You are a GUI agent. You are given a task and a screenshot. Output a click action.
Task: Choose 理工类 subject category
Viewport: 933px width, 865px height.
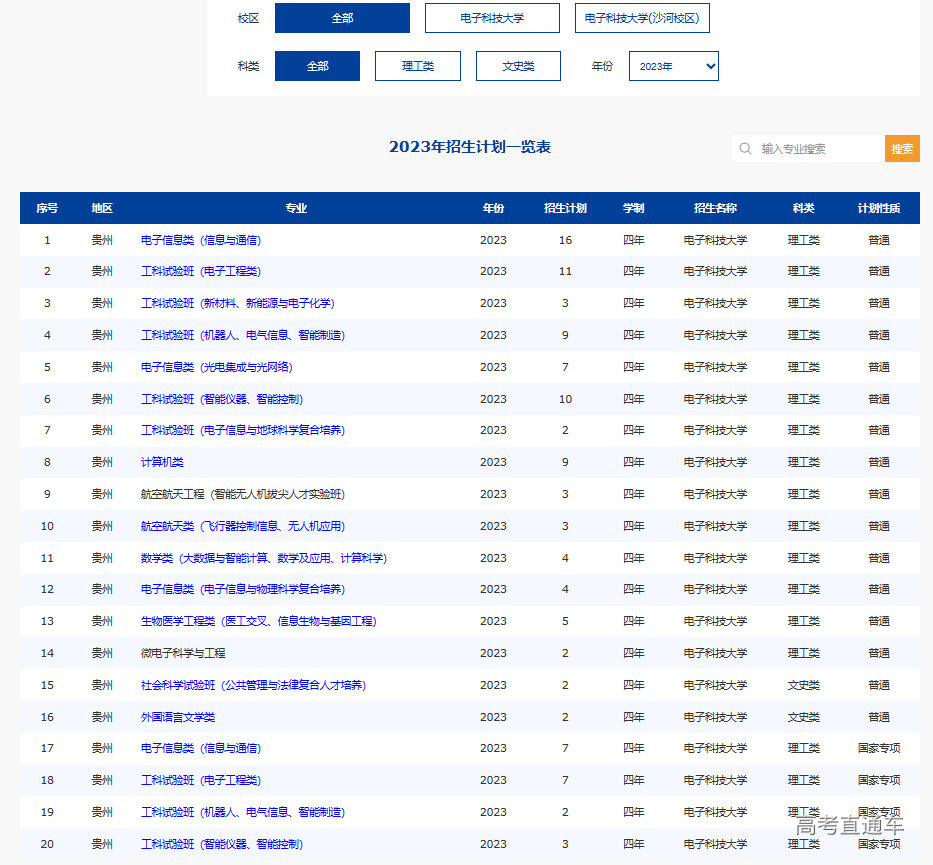point(418,66)
